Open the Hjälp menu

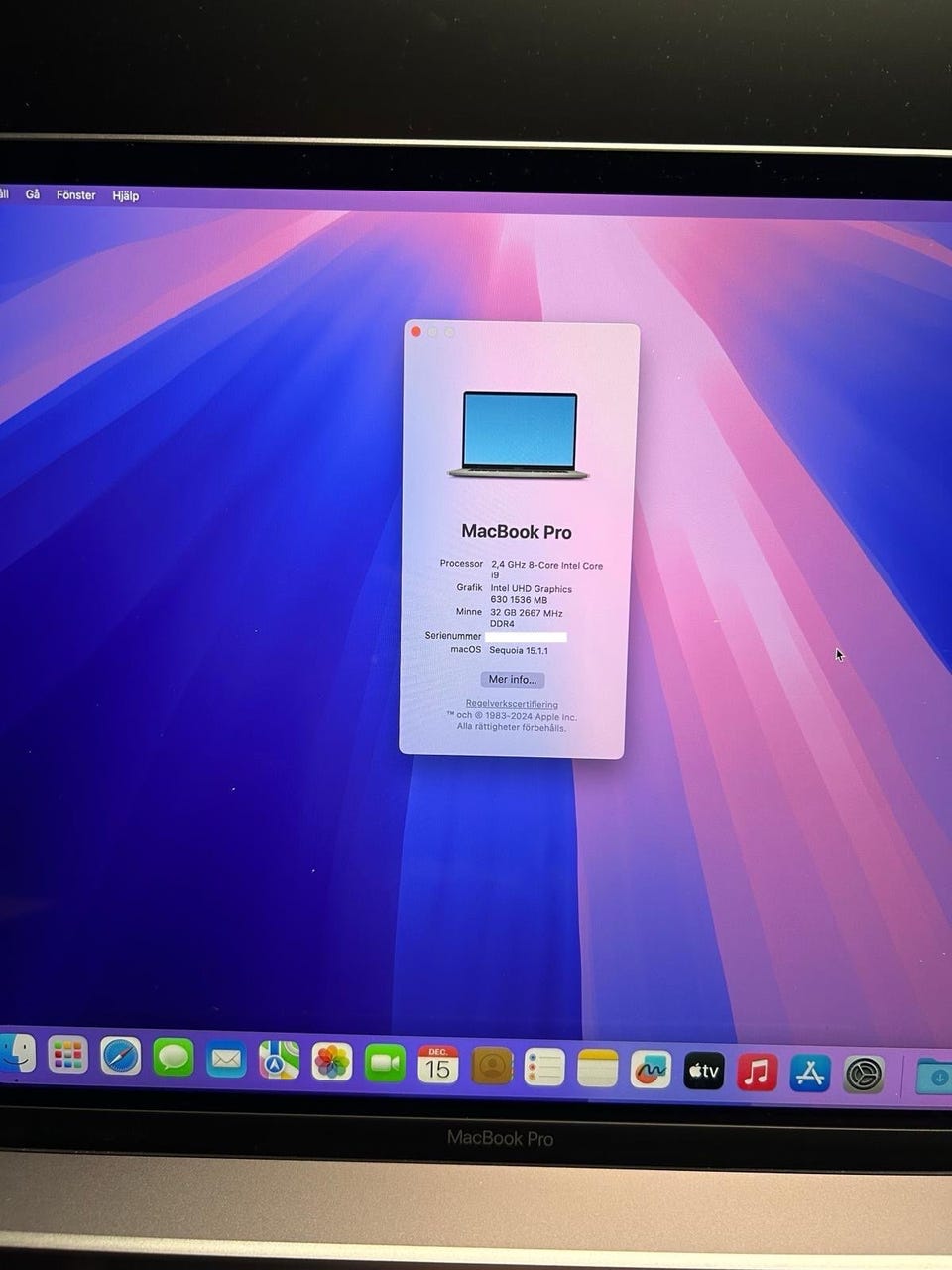point(126,196)
